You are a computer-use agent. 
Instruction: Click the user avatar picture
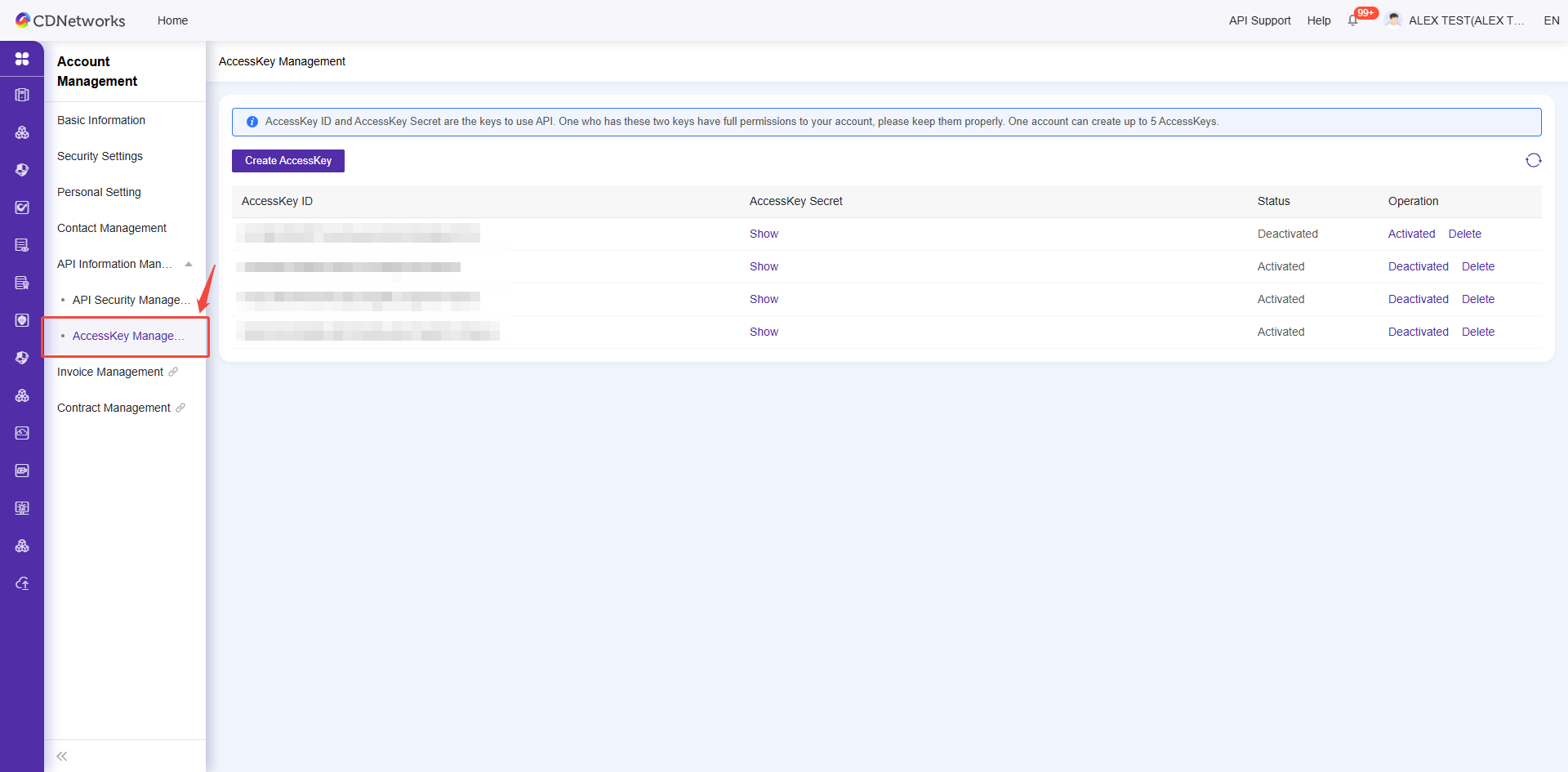tap(1394, 19)
